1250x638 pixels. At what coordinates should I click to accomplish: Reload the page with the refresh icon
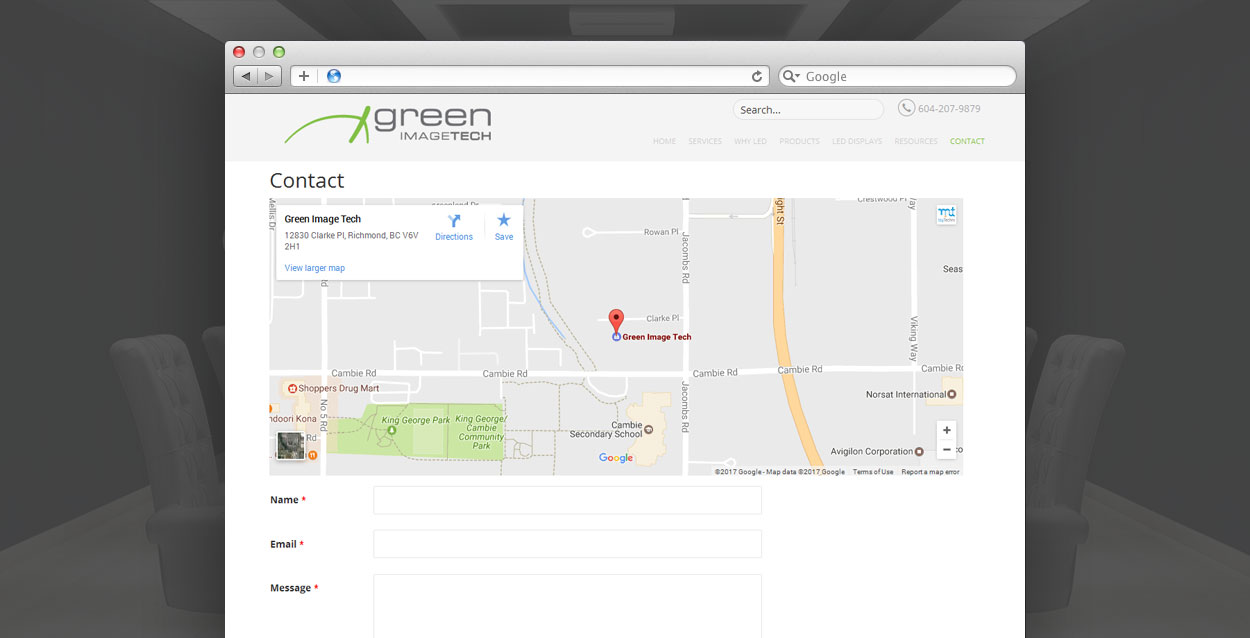tap(757, 76)
